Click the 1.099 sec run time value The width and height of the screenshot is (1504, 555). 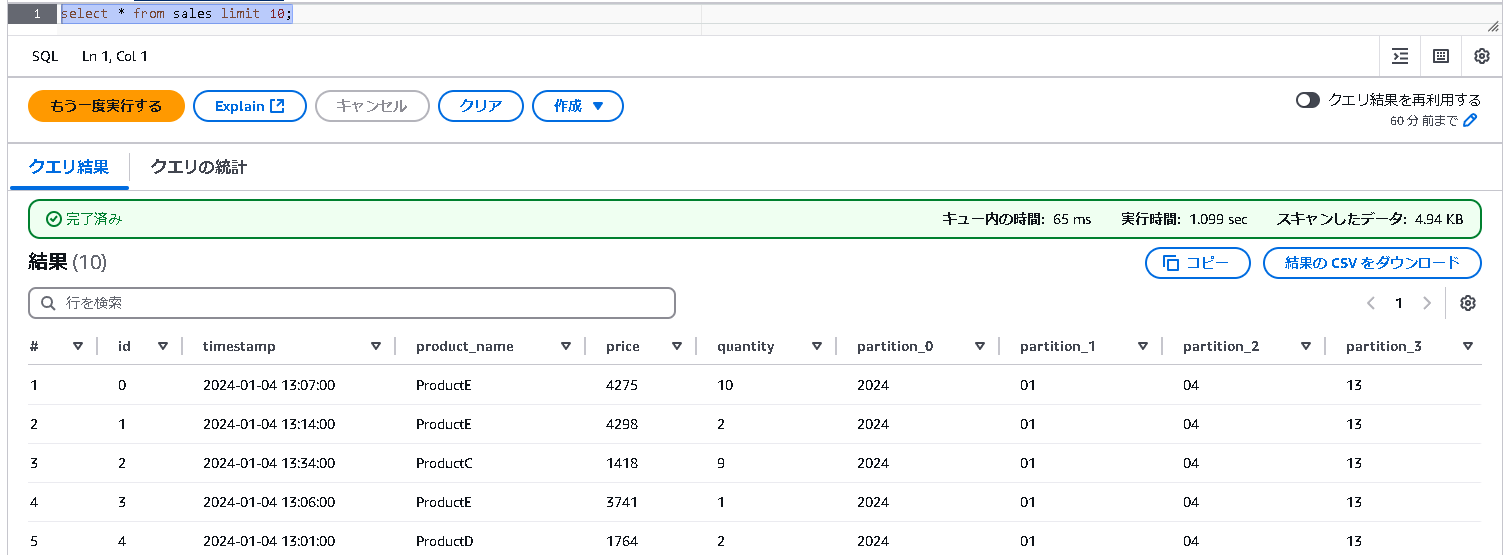1218,219
